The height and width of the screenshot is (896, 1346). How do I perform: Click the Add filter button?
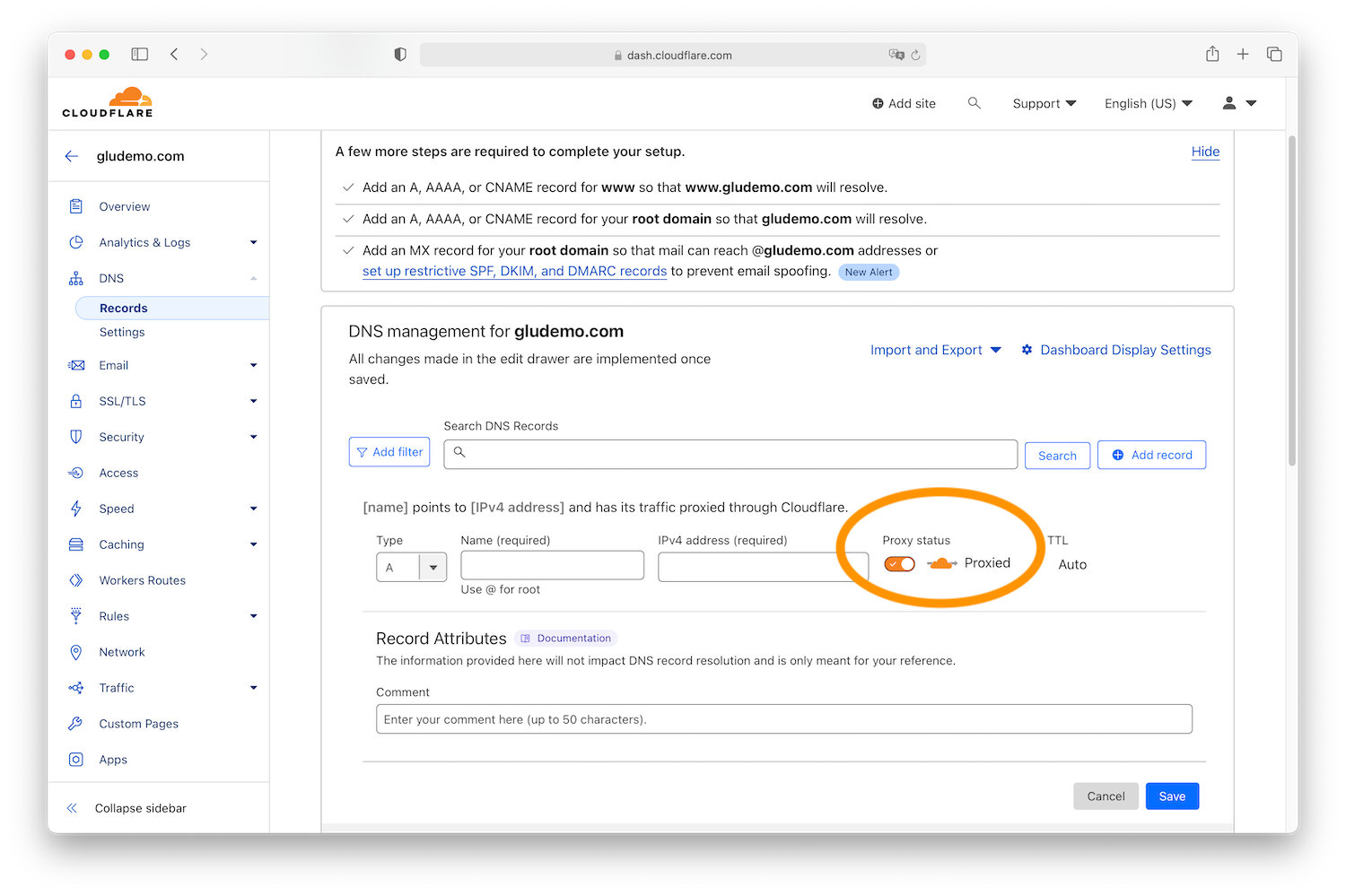point(389,452)
